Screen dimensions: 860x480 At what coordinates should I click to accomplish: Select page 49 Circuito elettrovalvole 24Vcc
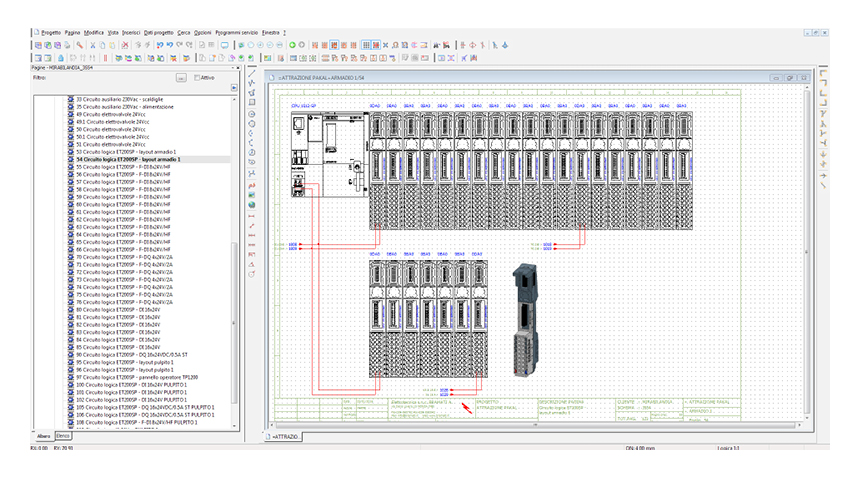(x=110, y=115)
